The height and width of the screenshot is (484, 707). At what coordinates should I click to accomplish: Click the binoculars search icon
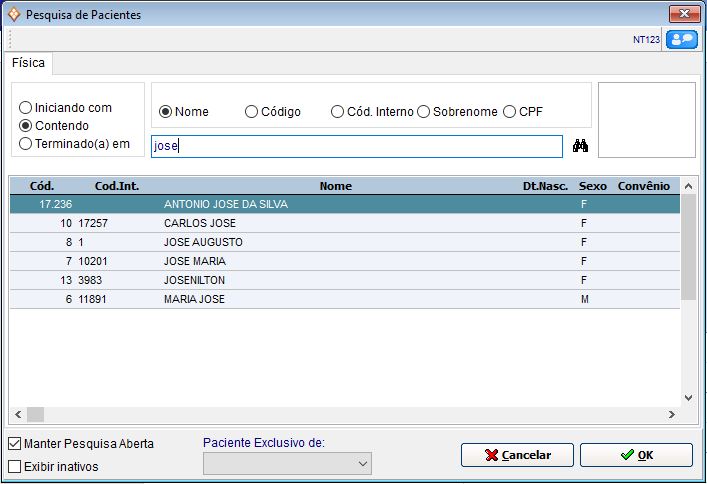(x=580, y=146)
